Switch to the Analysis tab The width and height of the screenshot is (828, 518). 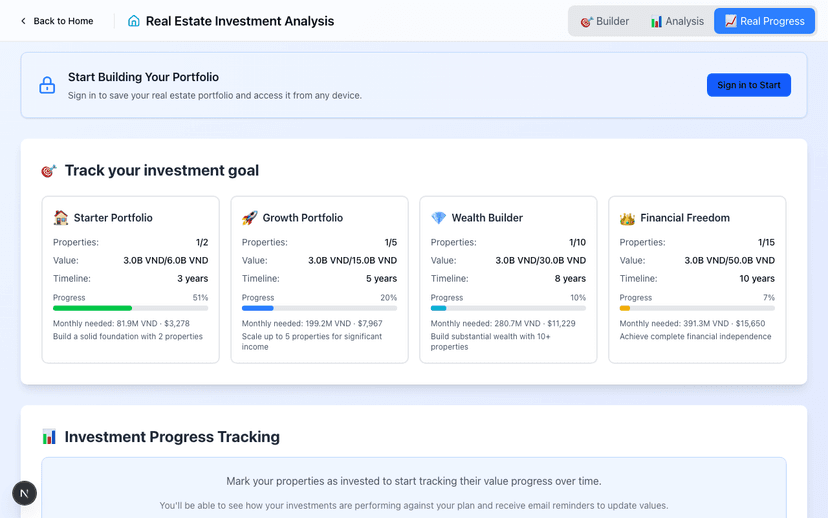pos(677,21)
